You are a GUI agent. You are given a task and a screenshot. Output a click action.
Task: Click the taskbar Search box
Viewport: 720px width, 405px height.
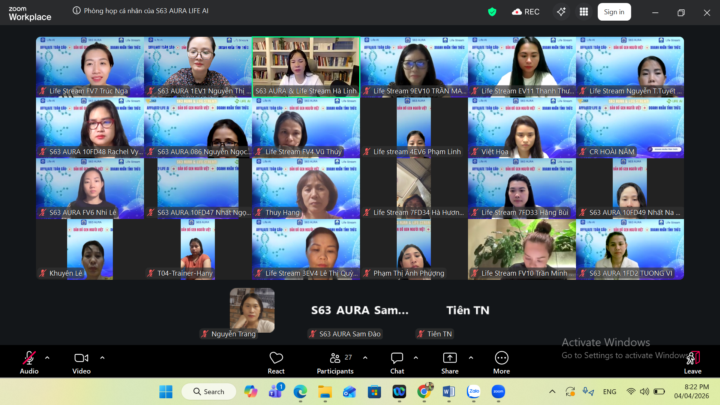click(209, 392)
